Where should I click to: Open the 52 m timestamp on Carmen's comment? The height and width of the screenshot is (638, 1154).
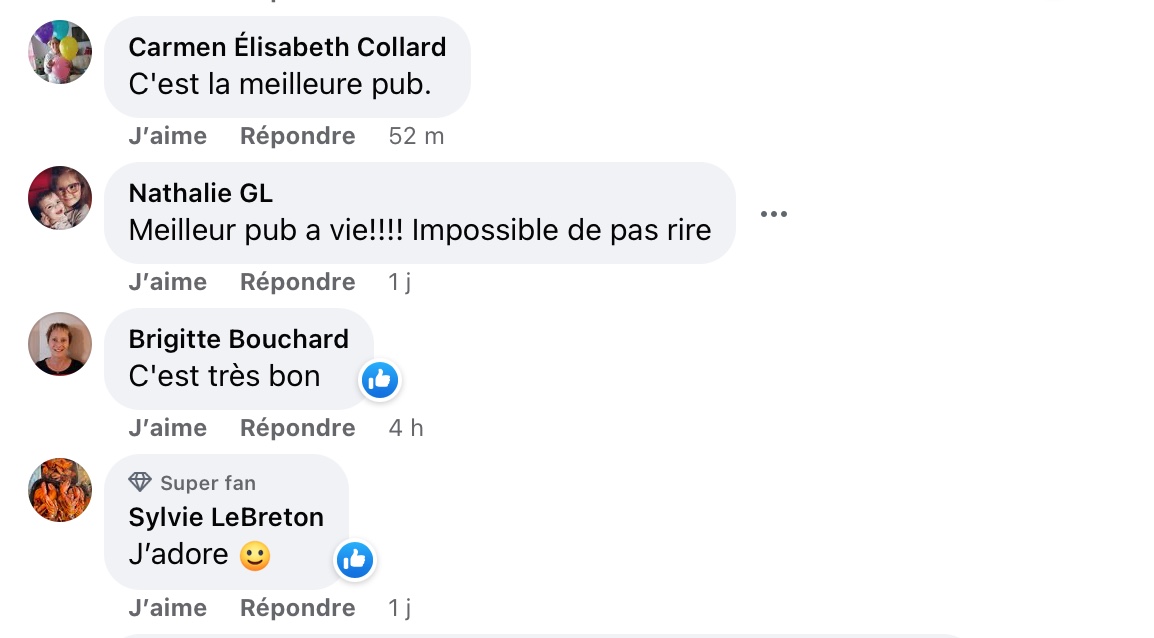point(416,136)
